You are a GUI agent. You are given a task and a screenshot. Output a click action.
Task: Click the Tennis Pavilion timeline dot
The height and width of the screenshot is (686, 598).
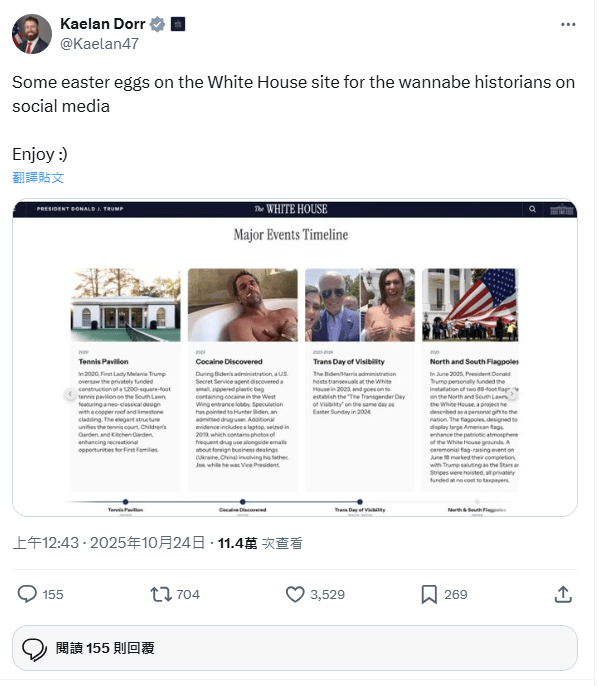click(x=126, y=502)
